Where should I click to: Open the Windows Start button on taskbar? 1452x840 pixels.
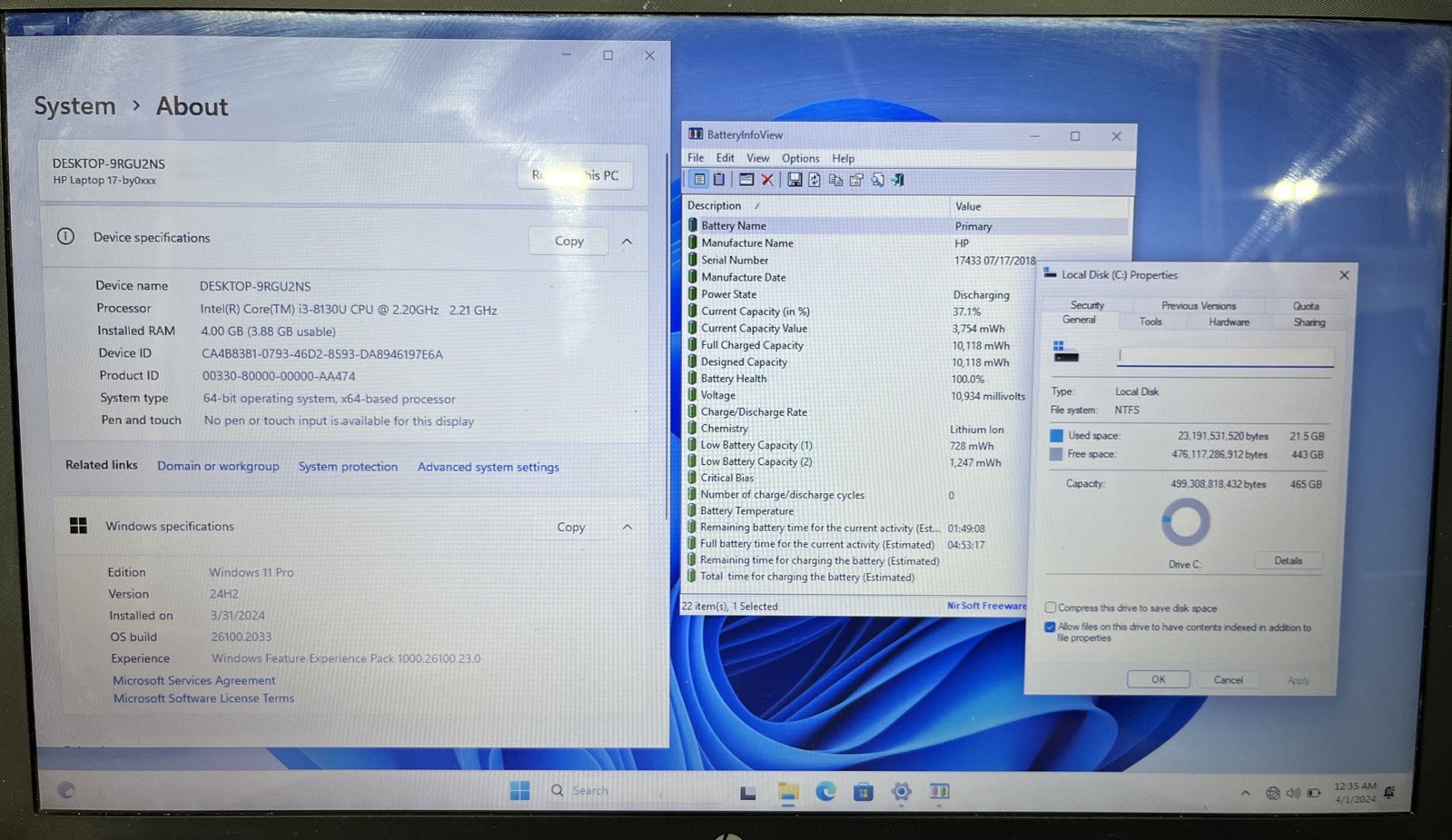coord(519,791)
